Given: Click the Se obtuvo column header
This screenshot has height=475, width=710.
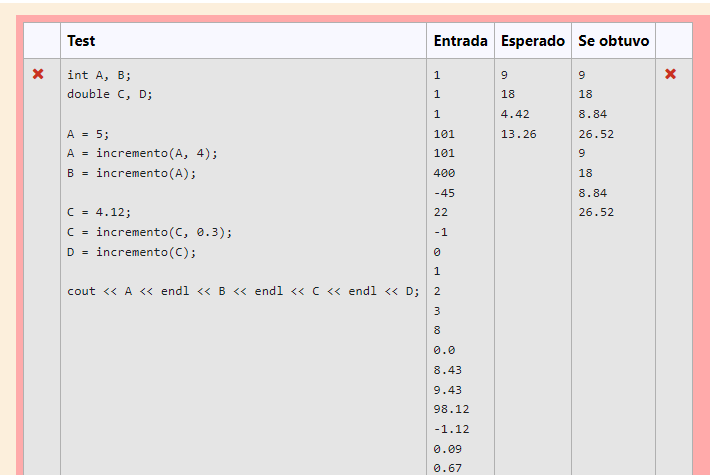Looking at the screenshot, I should (x=613, y=41).
